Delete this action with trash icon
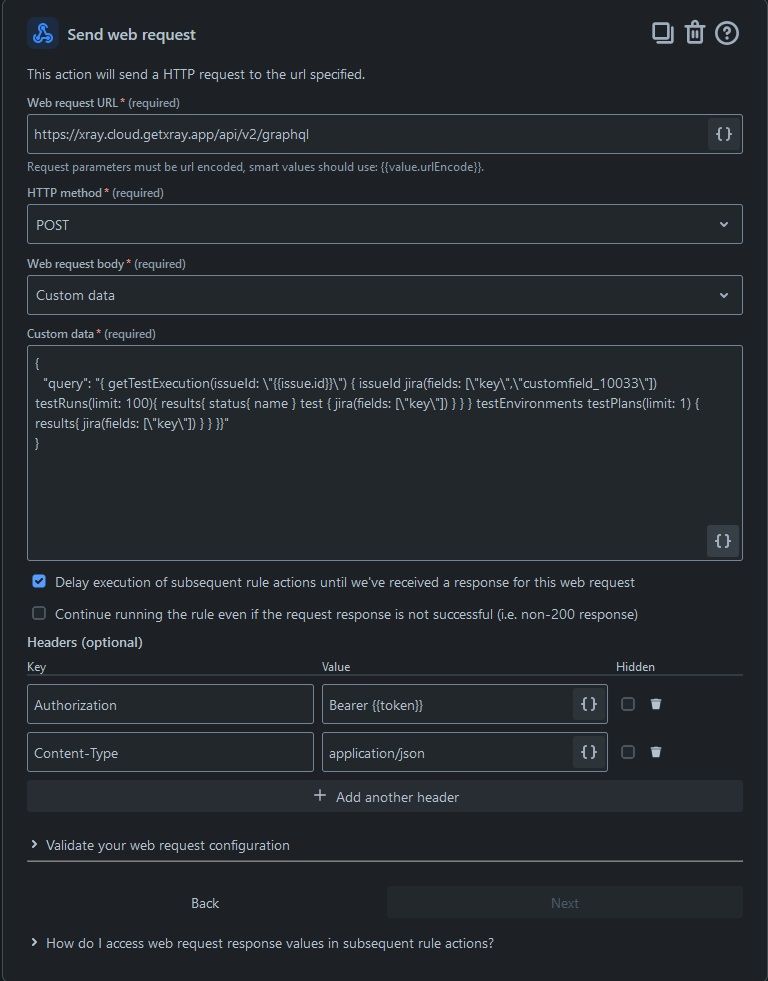The image size is (768, 981). [x=695, y=33]
